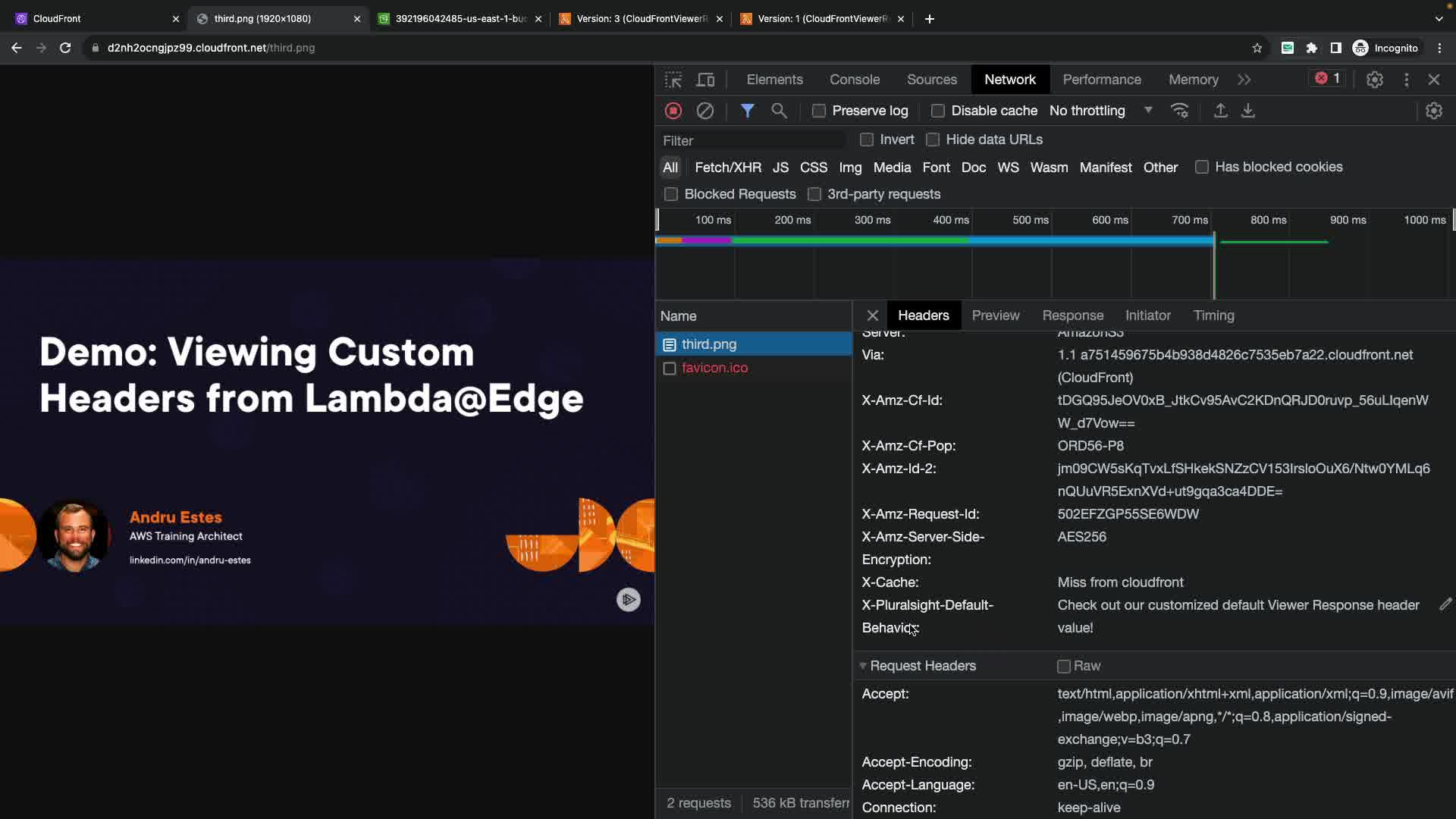Click the record network log button
This screenshot has height=819, width=1456.
[x=673, y=111]
